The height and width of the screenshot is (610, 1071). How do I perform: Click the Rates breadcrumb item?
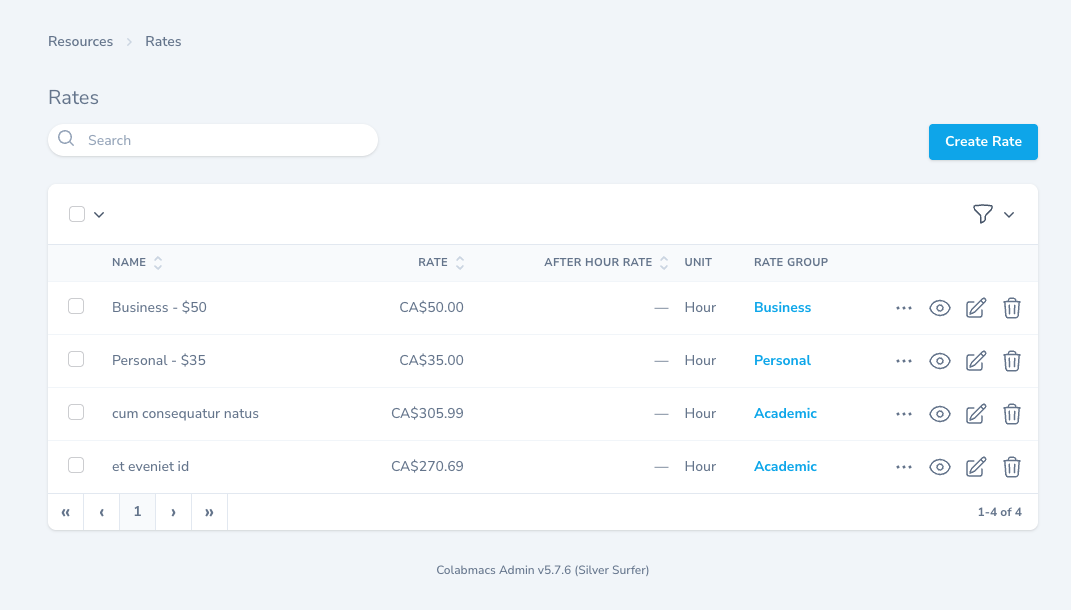tap(163, 41)
